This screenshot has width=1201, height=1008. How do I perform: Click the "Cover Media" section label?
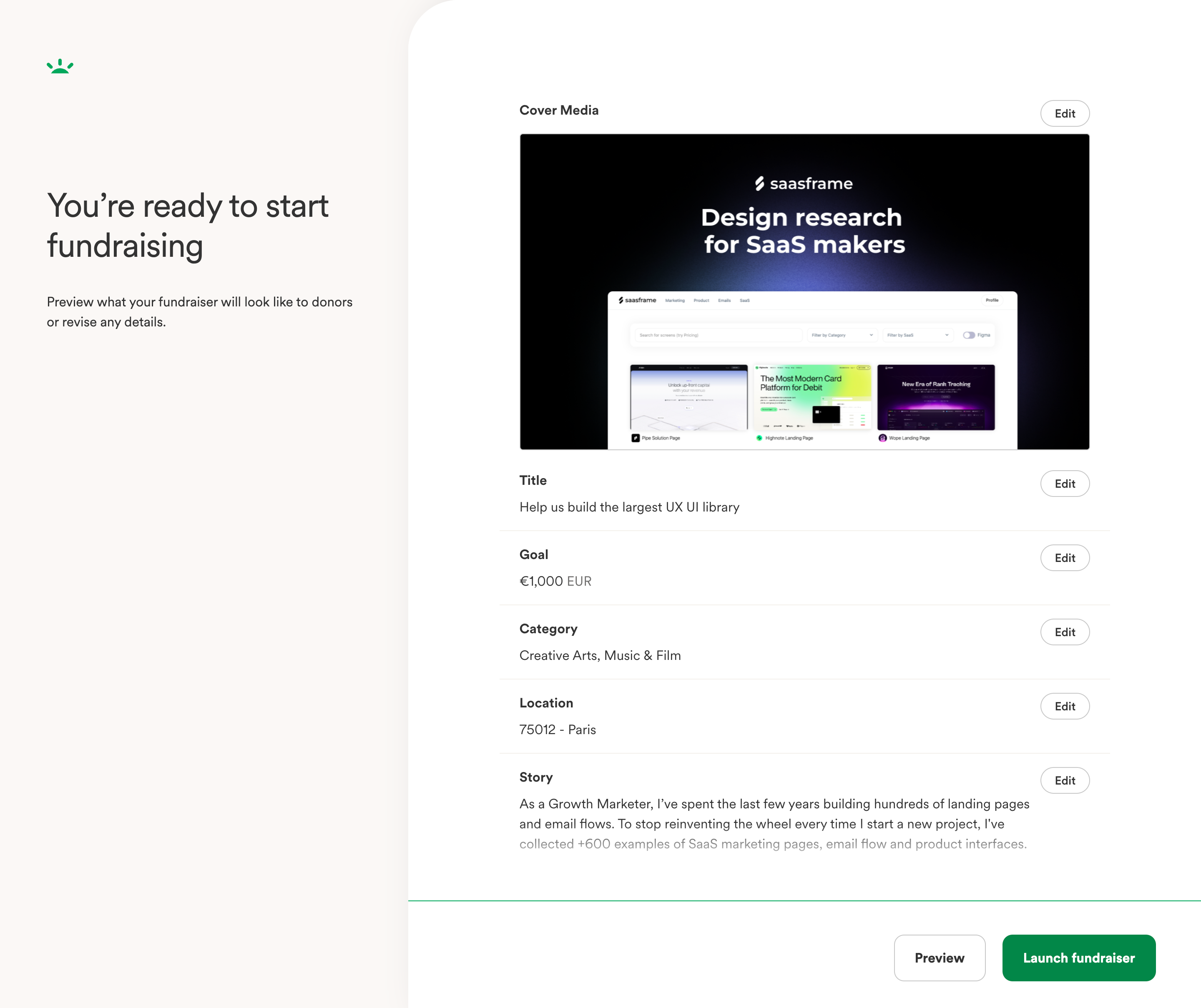tap(559, 110)
